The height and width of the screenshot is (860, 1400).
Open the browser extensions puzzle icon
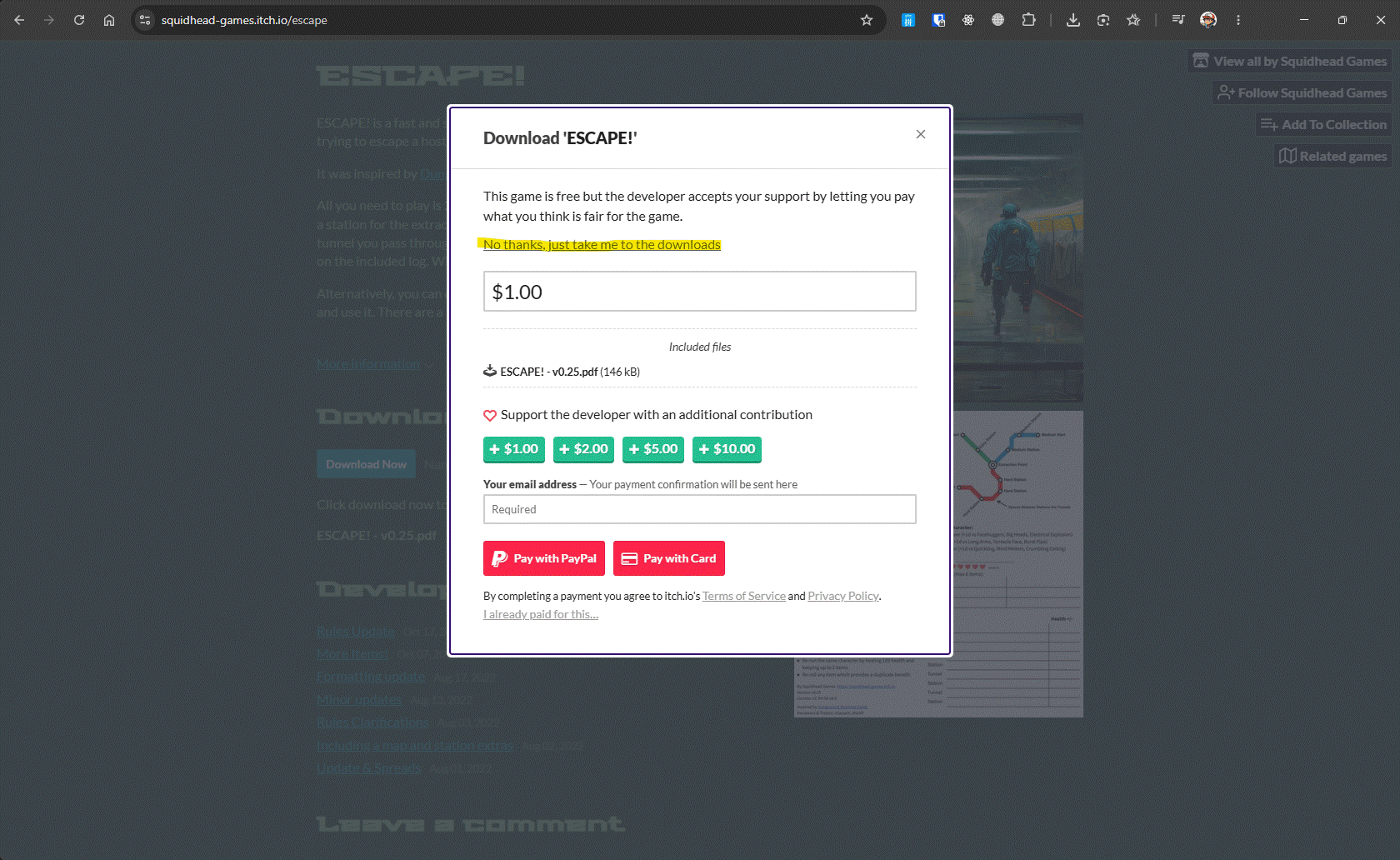click(x=1029, y=20)
